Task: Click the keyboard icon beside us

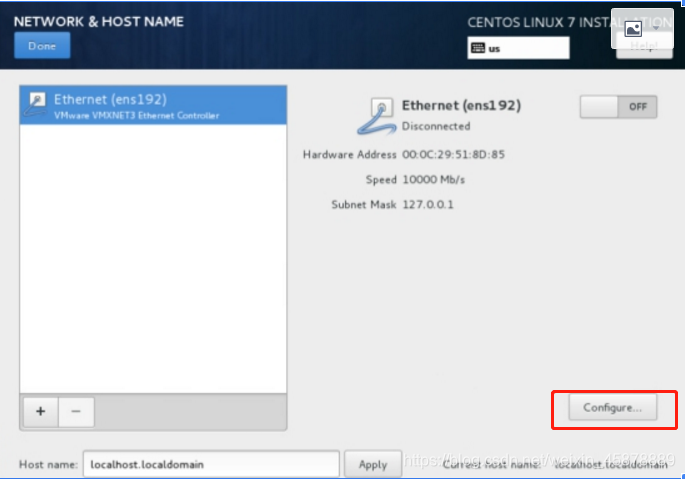Action: click(478, 48)
